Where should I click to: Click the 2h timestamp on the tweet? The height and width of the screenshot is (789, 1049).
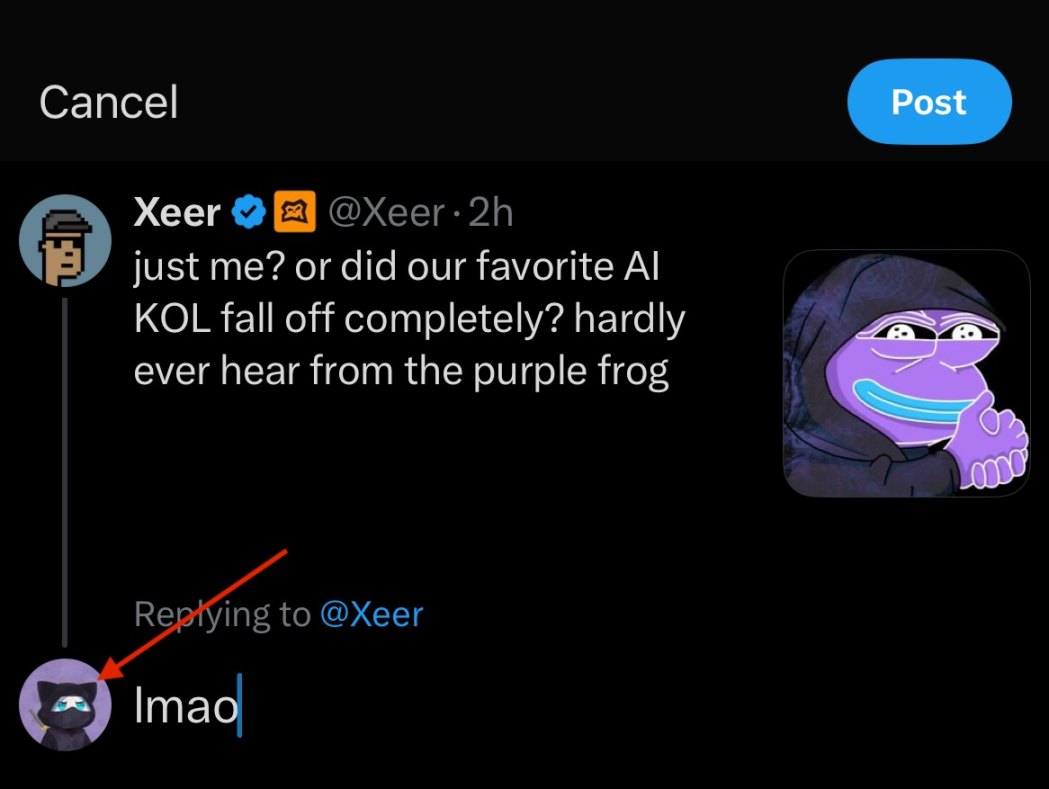click(490, 212)
